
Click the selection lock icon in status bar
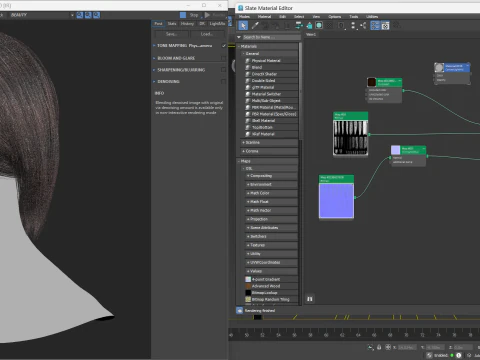coord(379,347)
